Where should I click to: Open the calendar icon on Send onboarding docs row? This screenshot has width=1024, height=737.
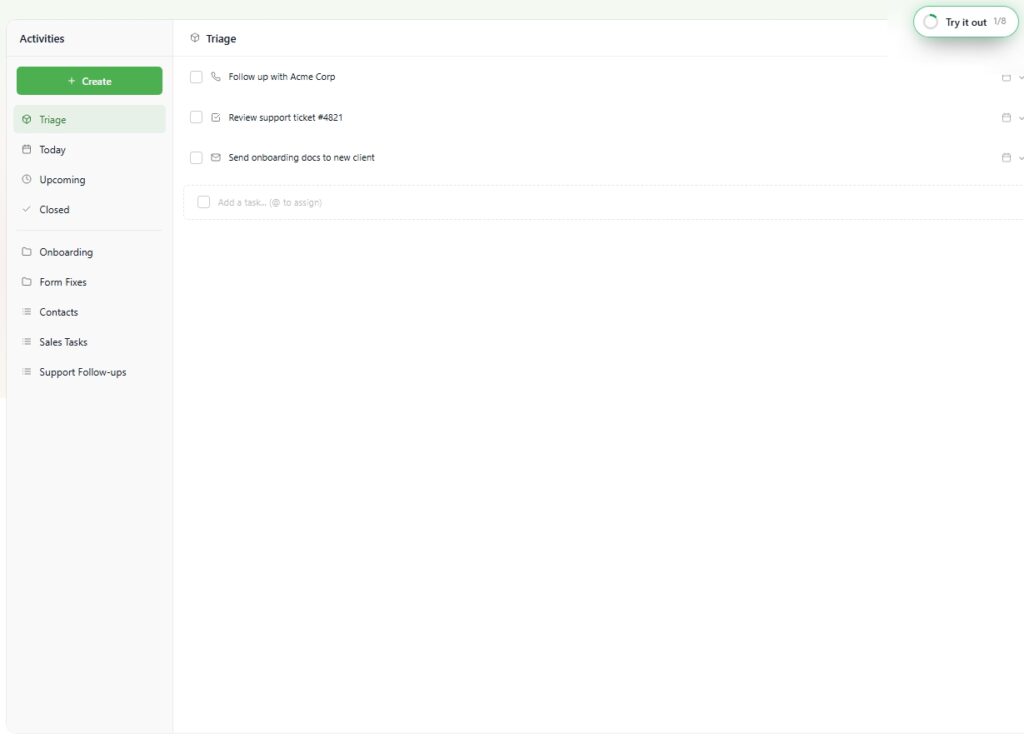(1006, 157)
